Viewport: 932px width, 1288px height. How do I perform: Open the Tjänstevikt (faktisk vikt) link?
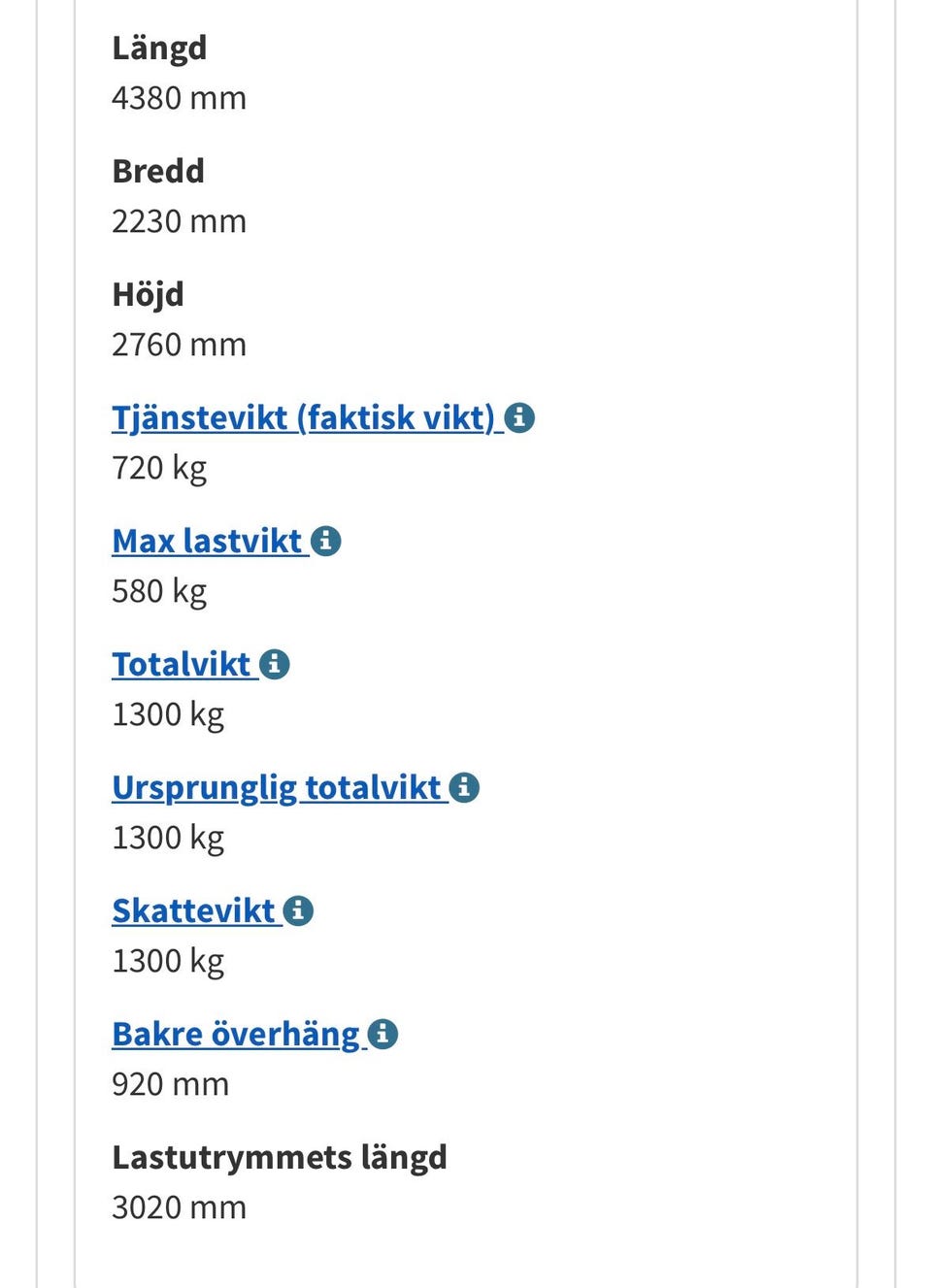tap(303, 417)
